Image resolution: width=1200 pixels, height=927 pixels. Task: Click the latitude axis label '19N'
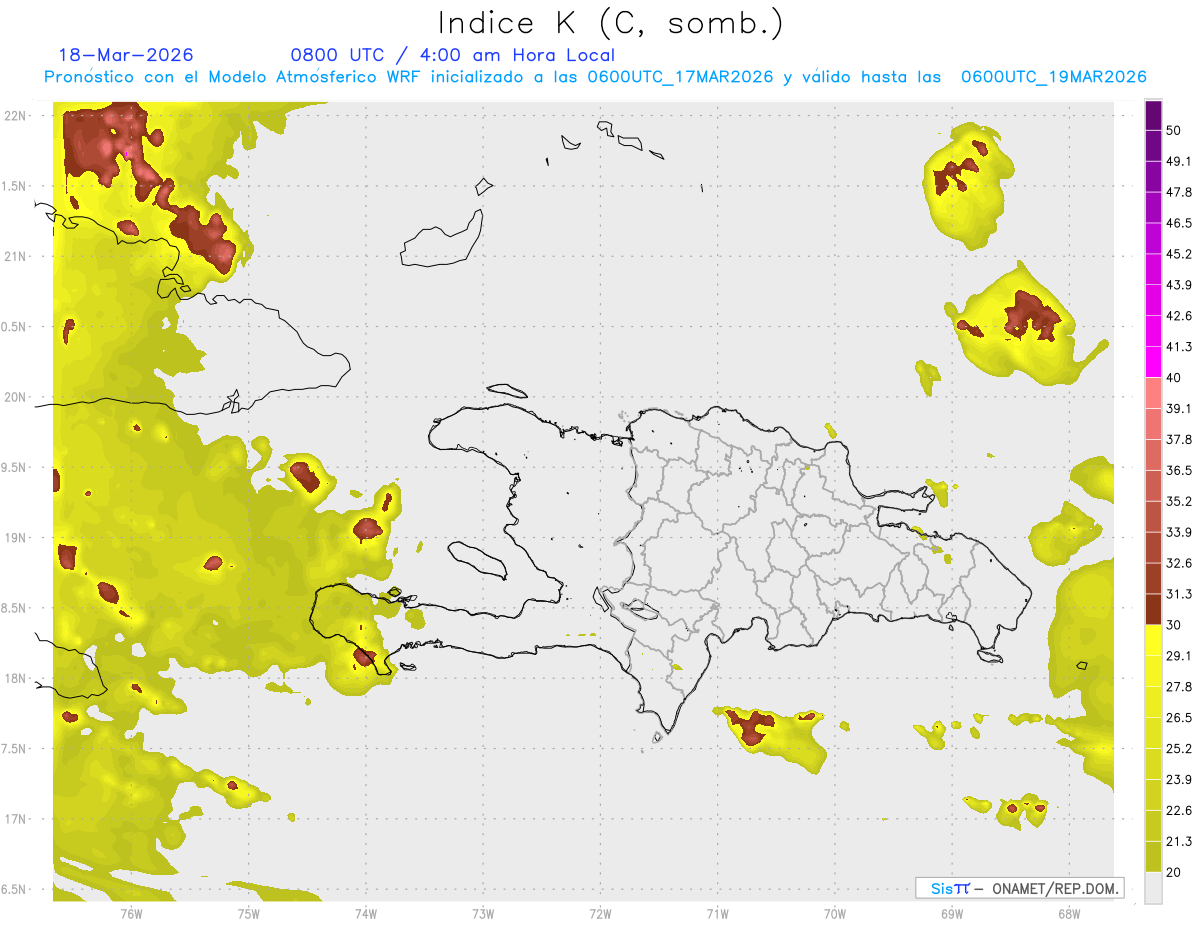[14, 538]
